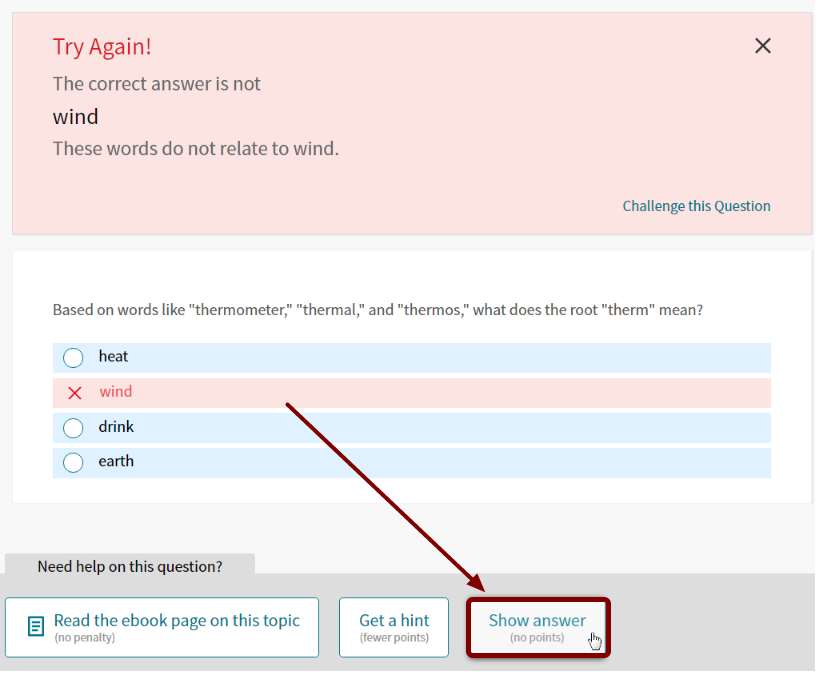Click the red X beside the wind answer
The image size is (818, 677).
coord(74,392)
